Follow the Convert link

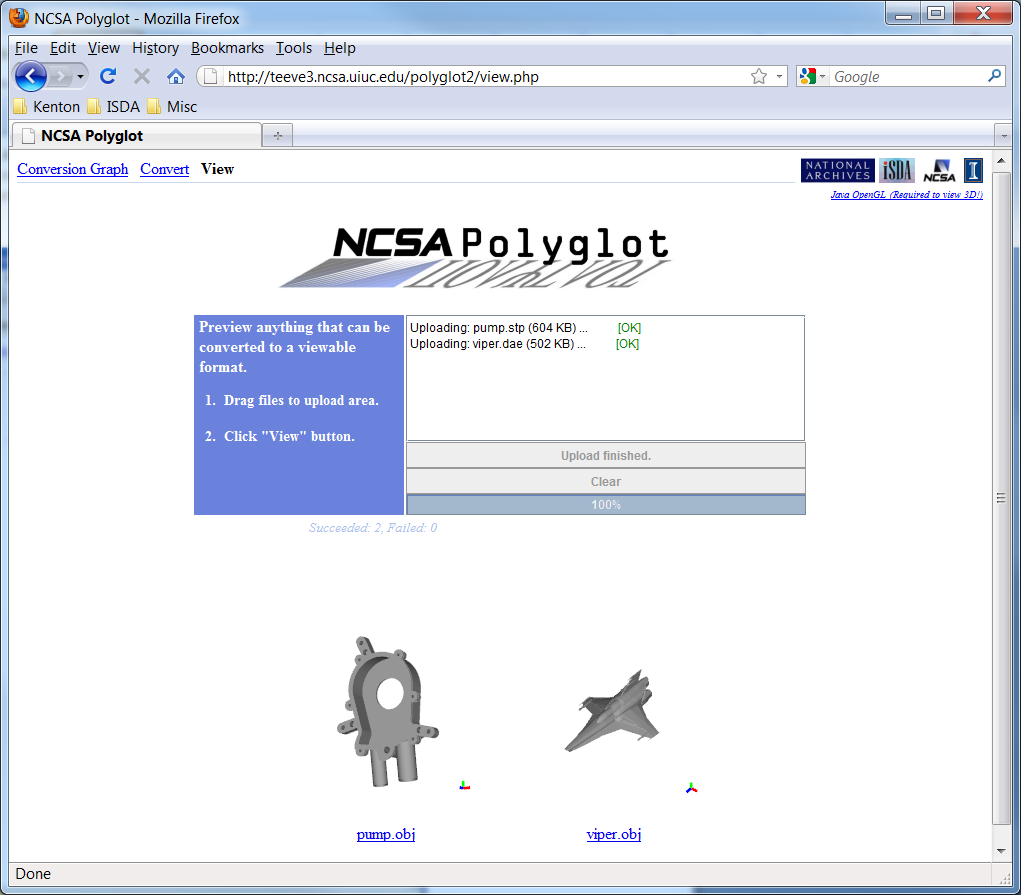pos(164,169)
